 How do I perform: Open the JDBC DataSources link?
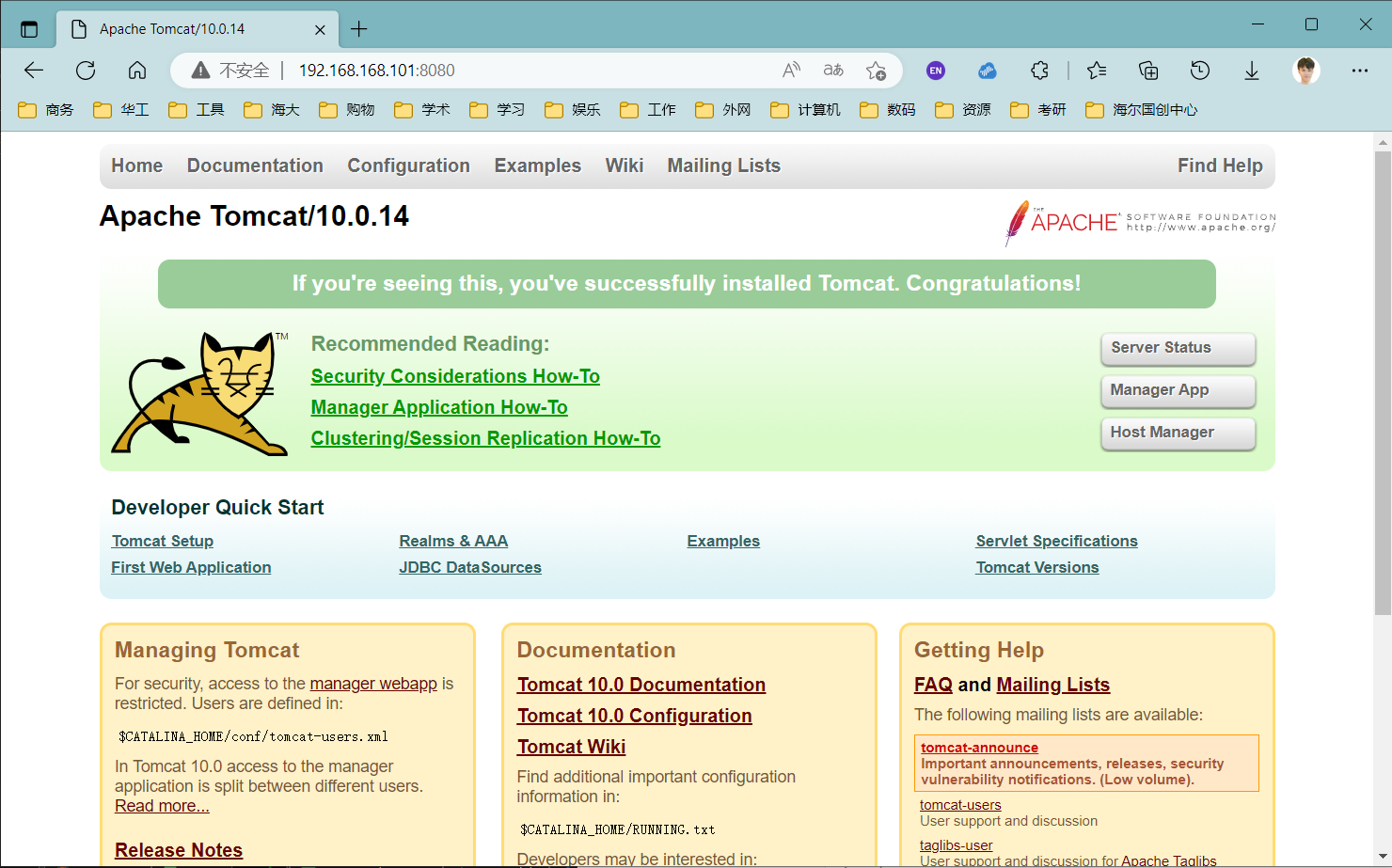point(470,567)
